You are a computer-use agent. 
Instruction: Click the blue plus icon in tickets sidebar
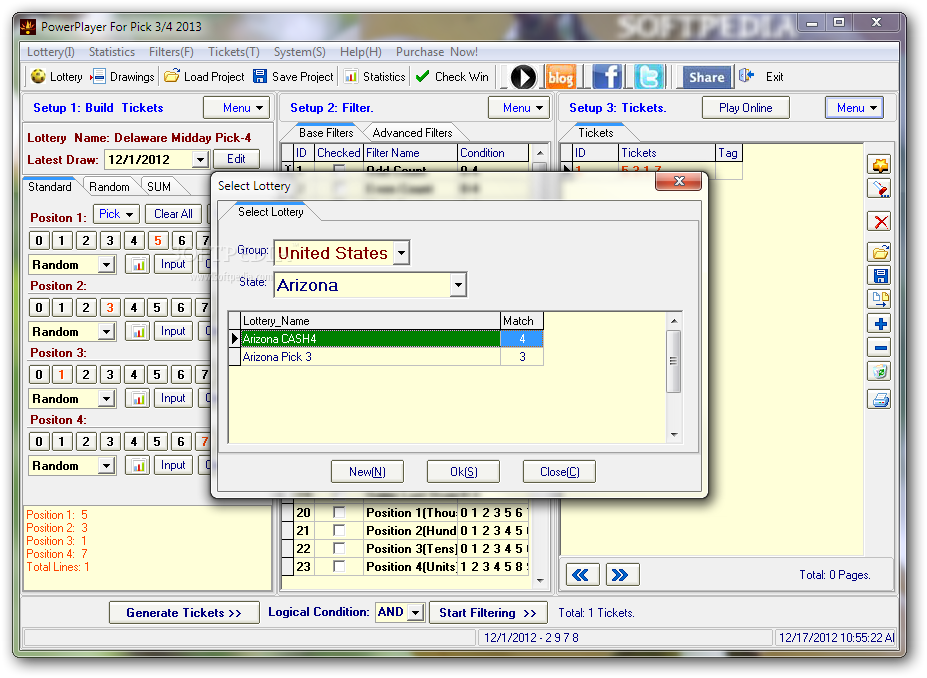[880, 324]
